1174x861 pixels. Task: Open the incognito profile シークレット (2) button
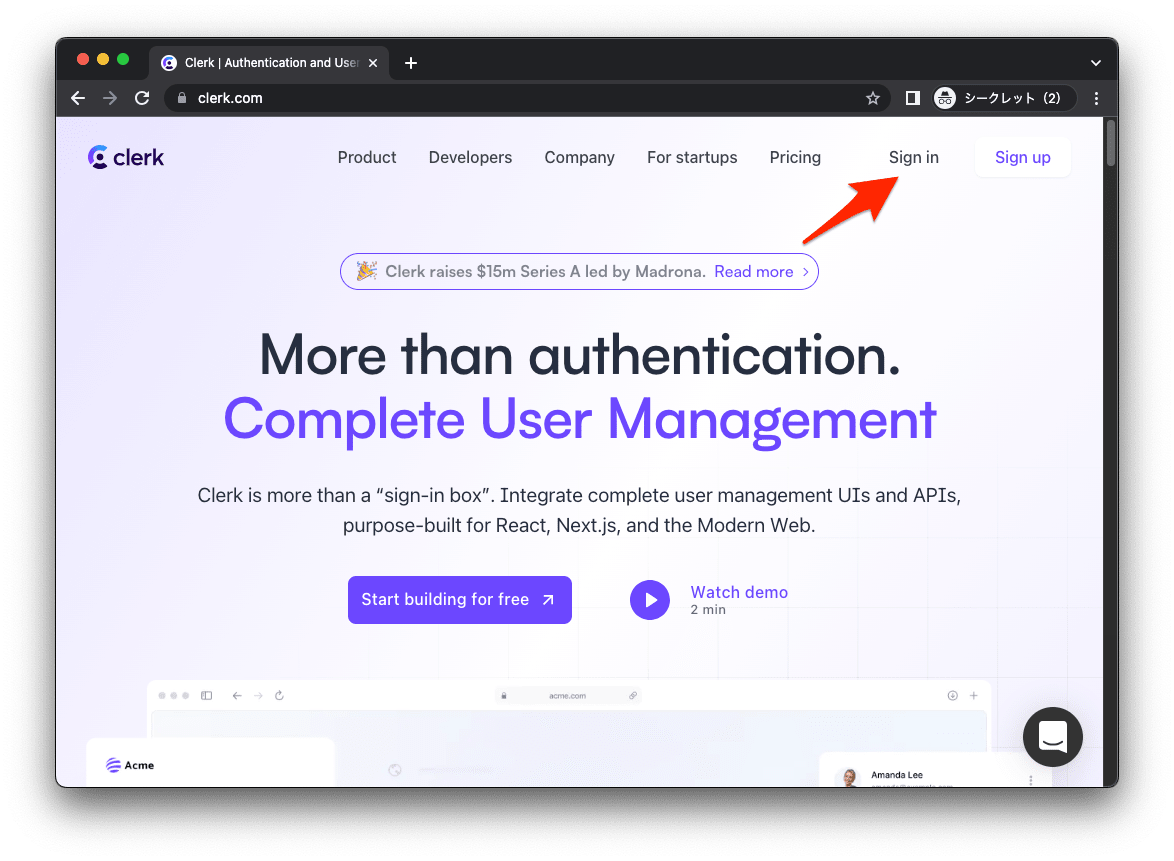pos(1003,98)
